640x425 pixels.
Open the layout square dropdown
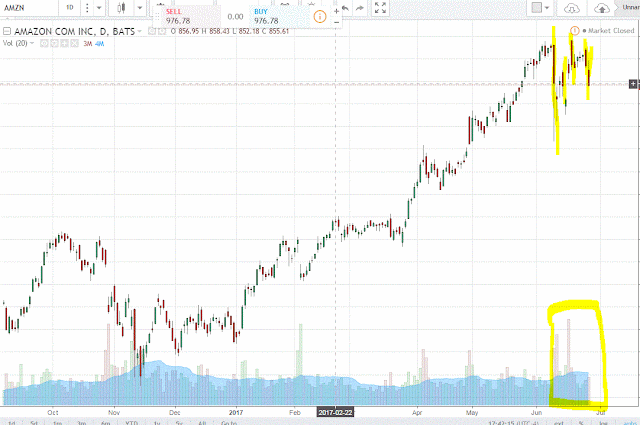[540, 8]
